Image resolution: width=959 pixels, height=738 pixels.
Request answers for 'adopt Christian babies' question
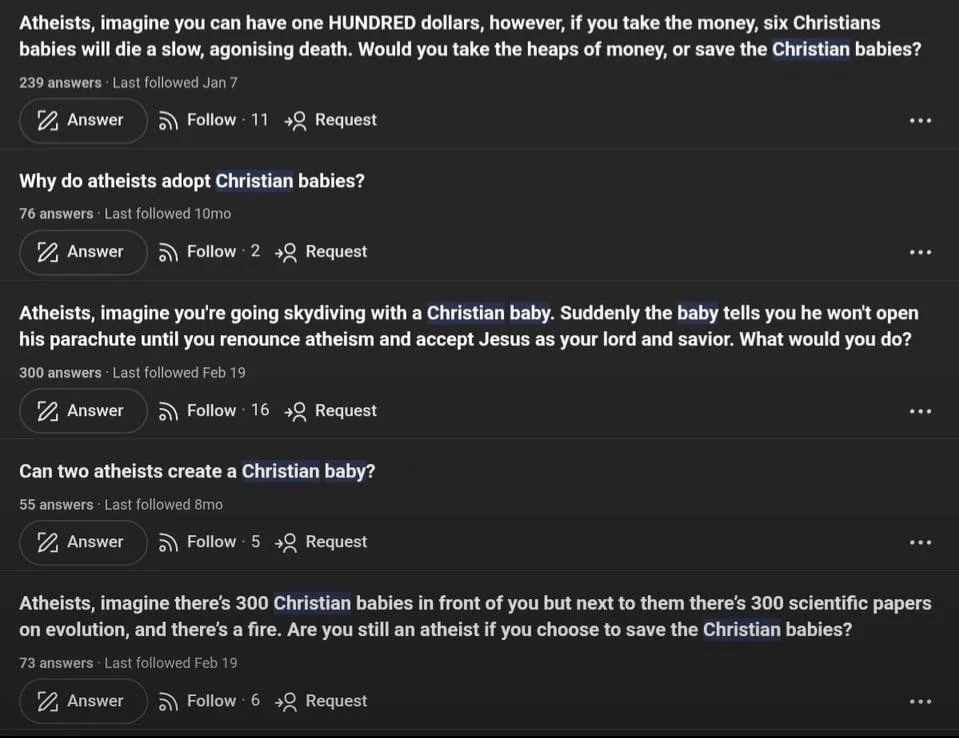point(325,252)
